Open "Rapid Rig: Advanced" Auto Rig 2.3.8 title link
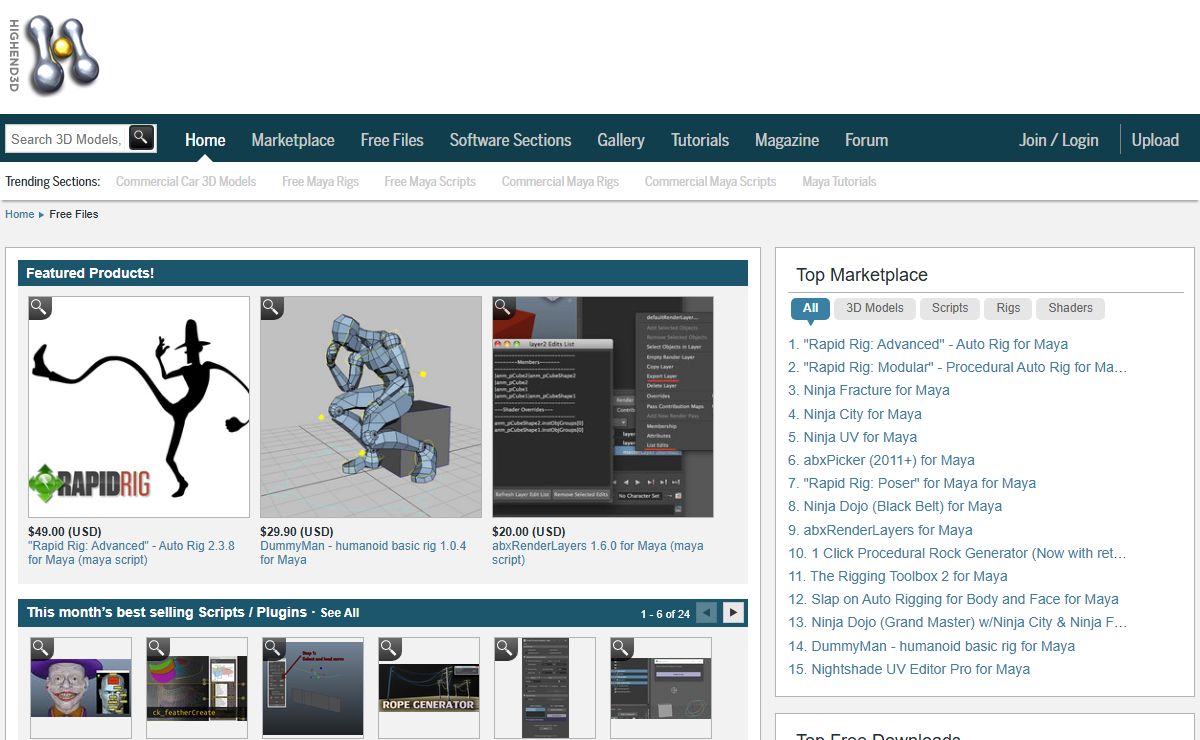 click(x=132, y=553)
